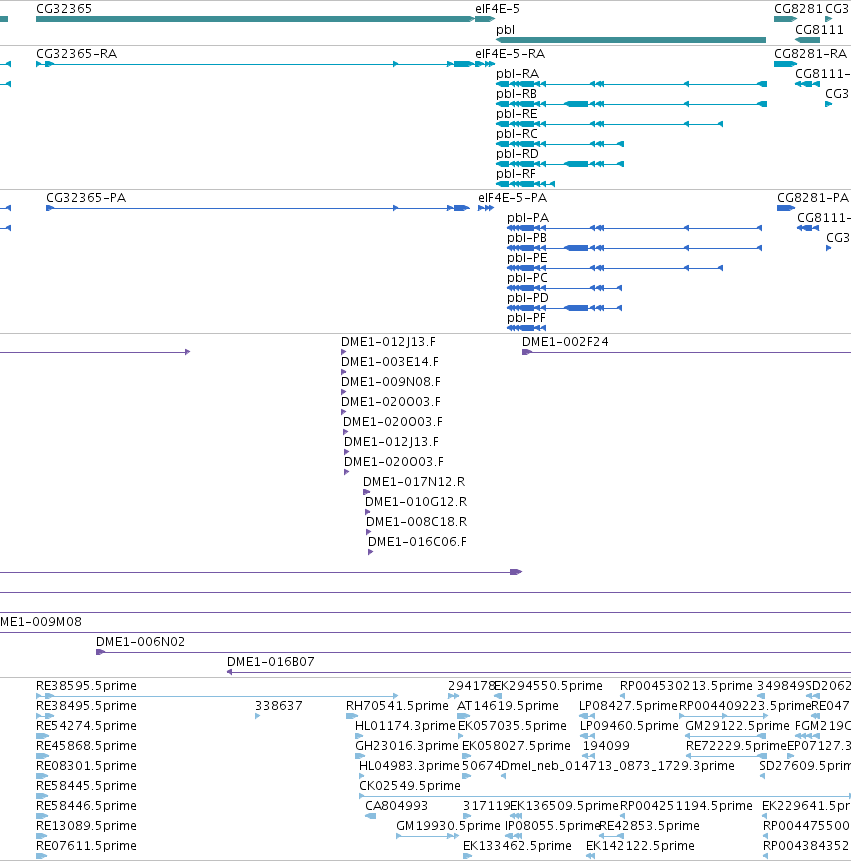Viewport: 851px width, 861px height.
Task: Select the CG8281-PA protein label
Action: 813,198
